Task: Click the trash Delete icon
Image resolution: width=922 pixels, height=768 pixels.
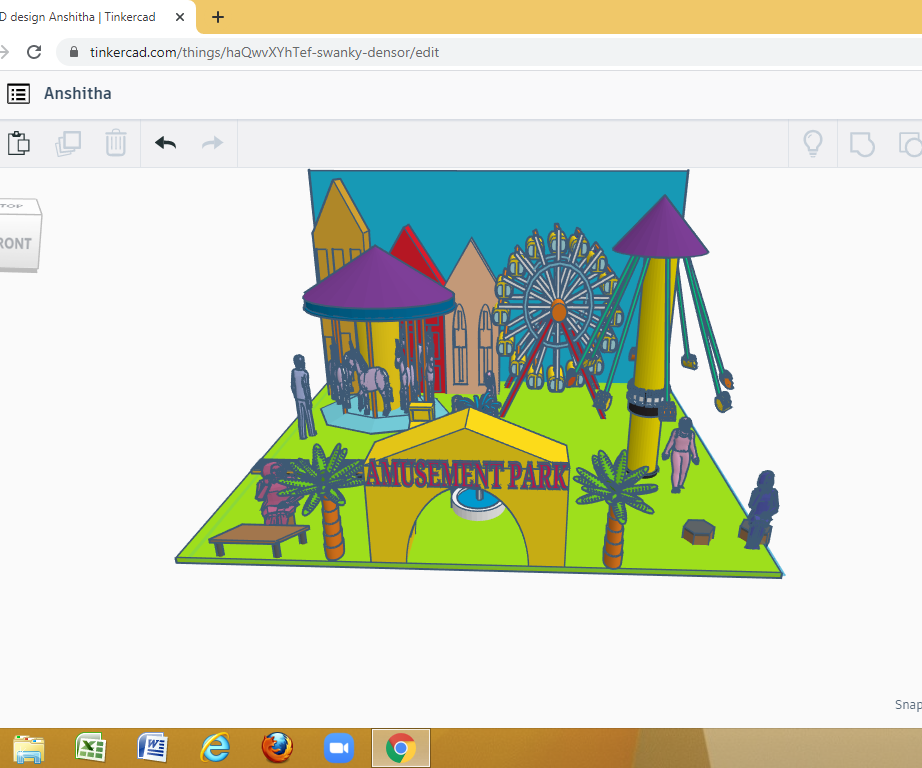Action: coord(116,143)
